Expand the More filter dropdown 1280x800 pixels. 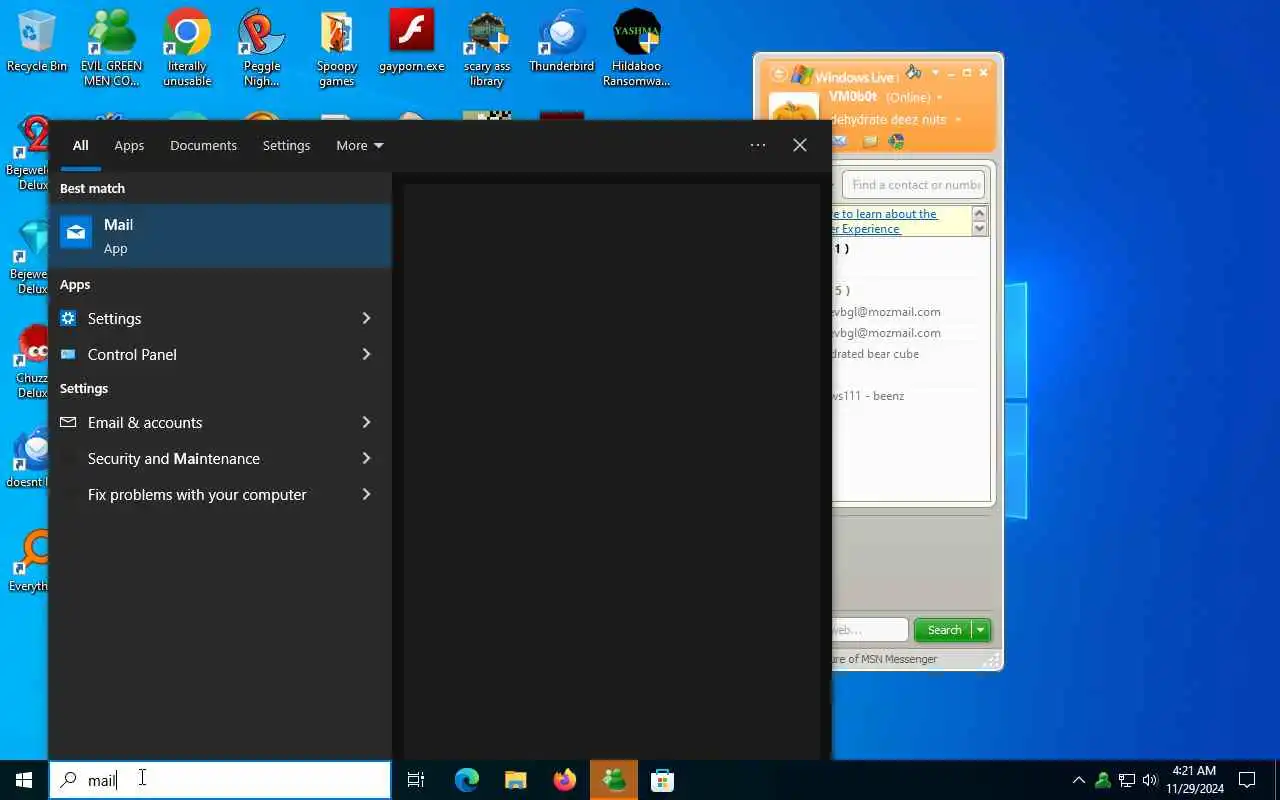[x=360, y=145]
